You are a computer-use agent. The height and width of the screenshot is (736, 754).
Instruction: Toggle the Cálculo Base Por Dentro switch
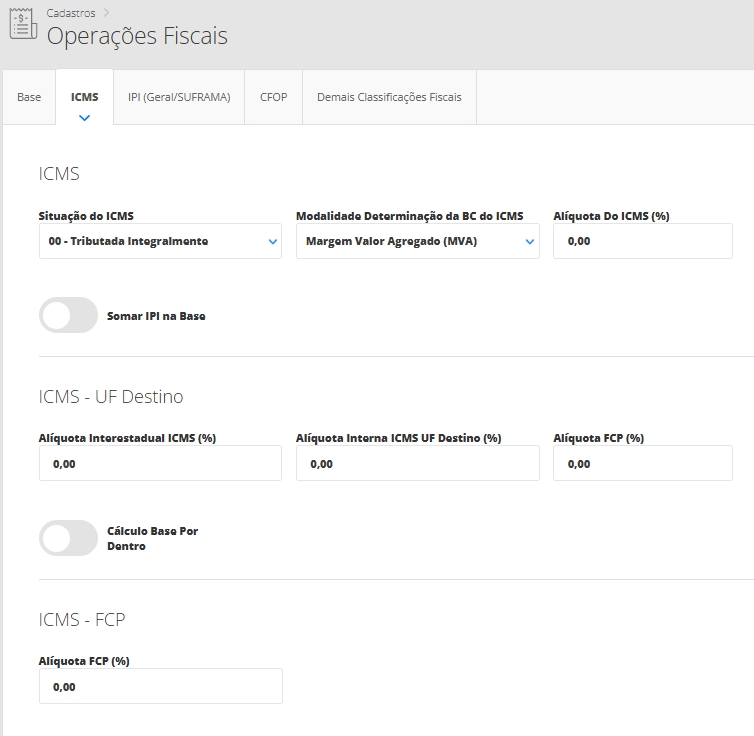68,538
